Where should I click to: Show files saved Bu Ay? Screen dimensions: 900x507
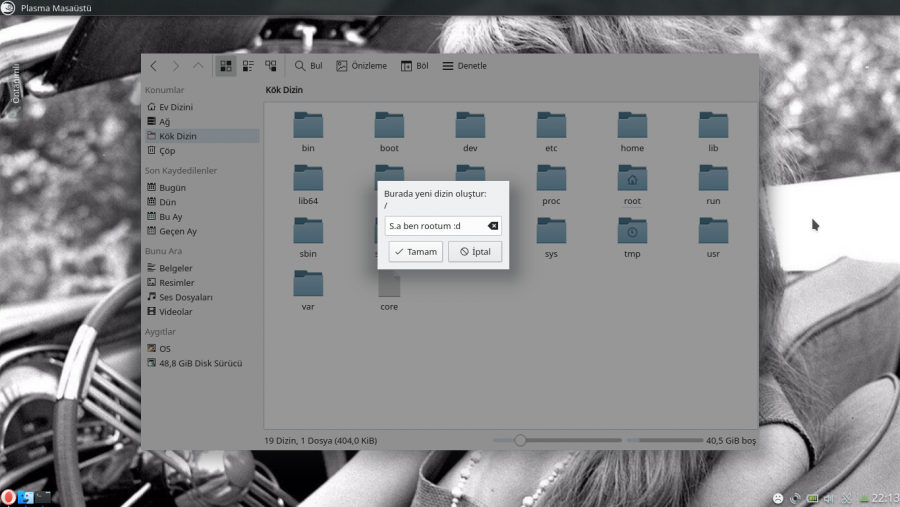click(x=200, y=216)
